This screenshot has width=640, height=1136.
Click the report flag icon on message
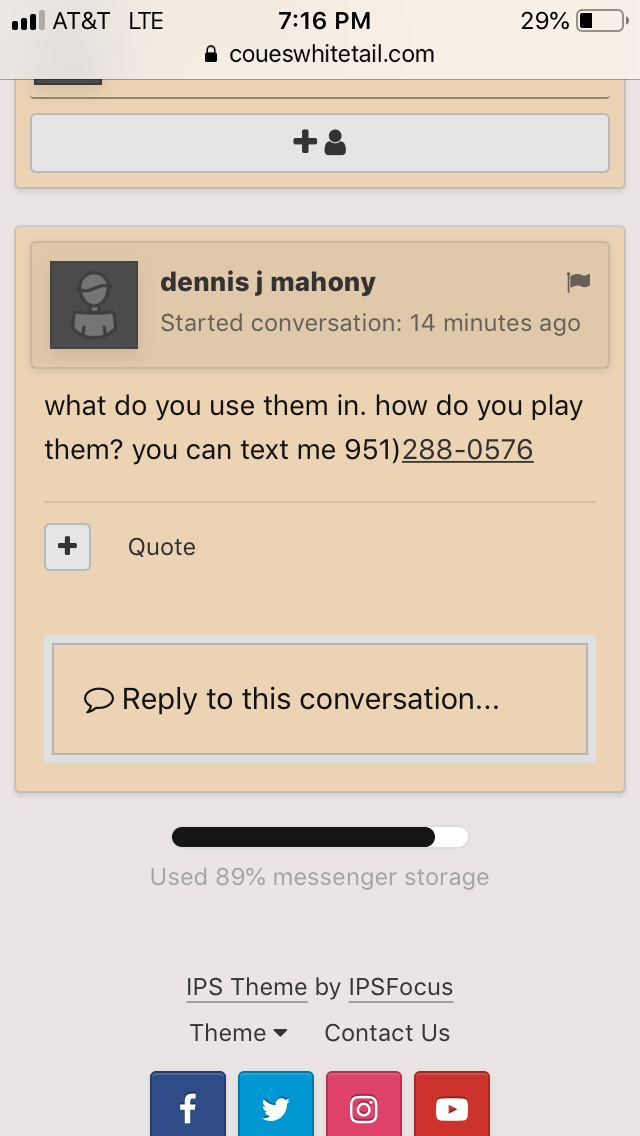(x=578, y=282)
